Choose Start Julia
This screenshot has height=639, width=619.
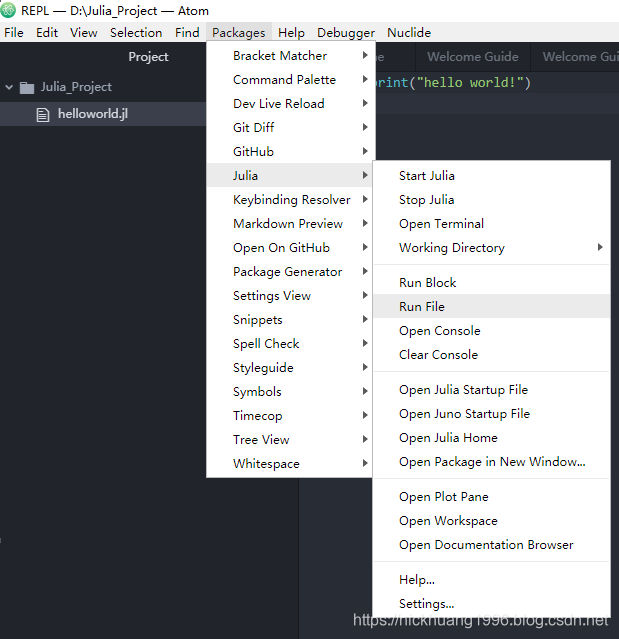[491, 176]
